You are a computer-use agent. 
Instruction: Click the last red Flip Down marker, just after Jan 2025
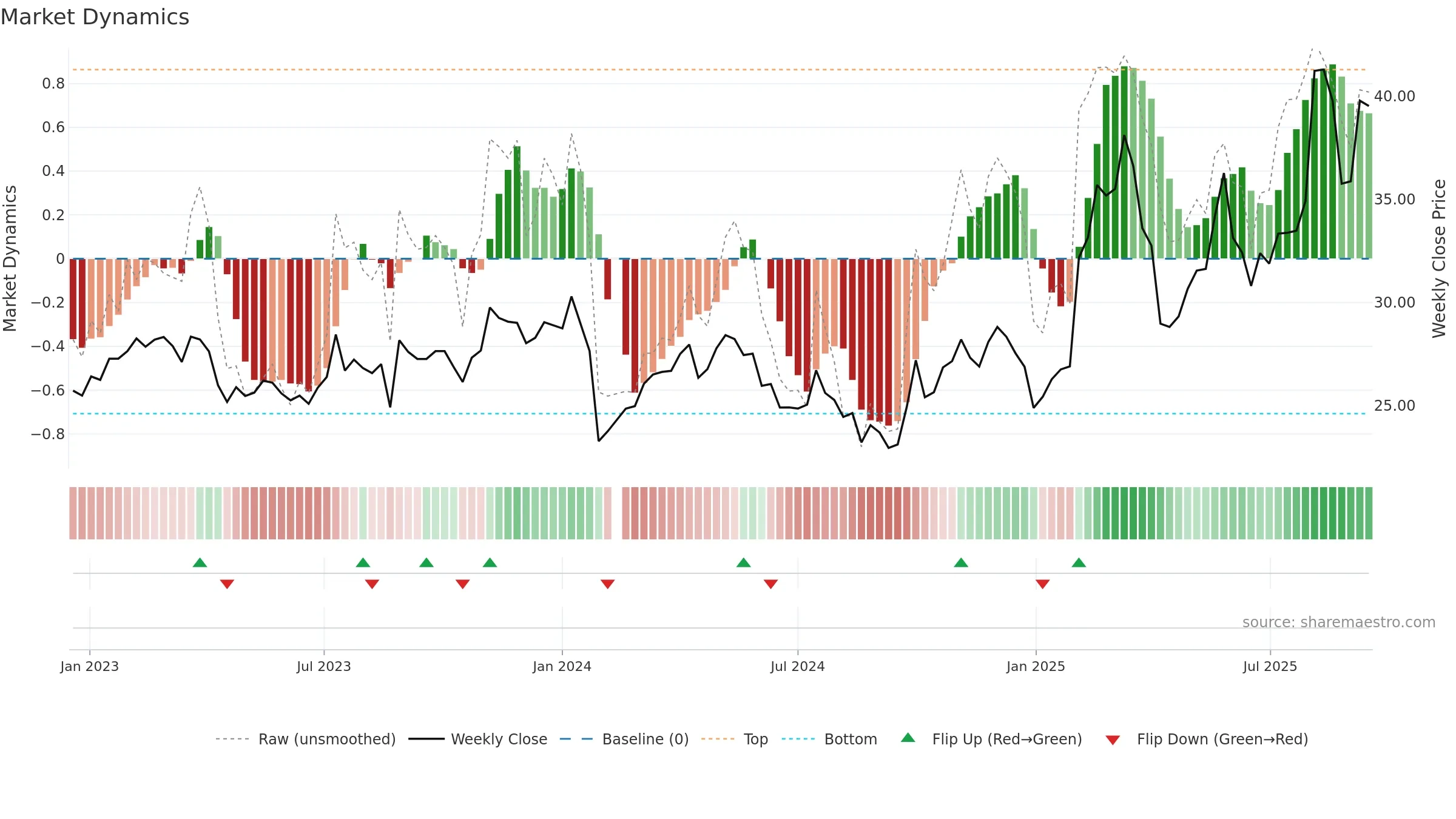pyautogui.click(x=1043, y=584)
